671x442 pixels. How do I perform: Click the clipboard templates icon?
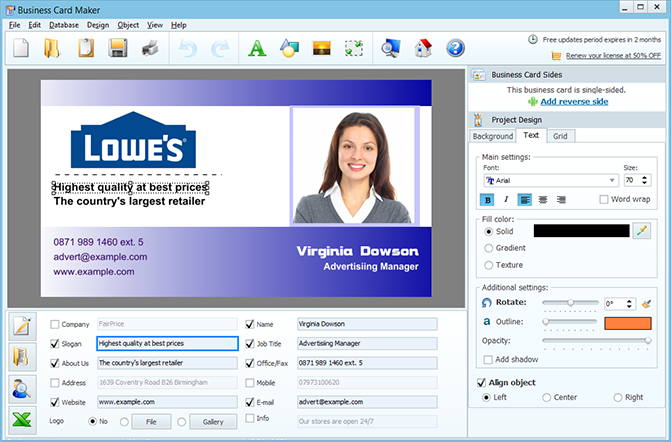86,48
